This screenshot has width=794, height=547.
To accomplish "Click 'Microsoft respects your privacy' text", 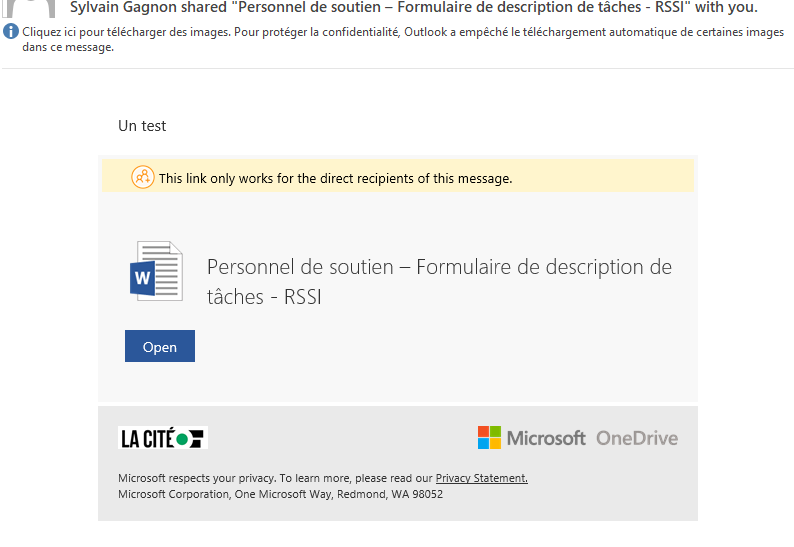I will (196, 478).
